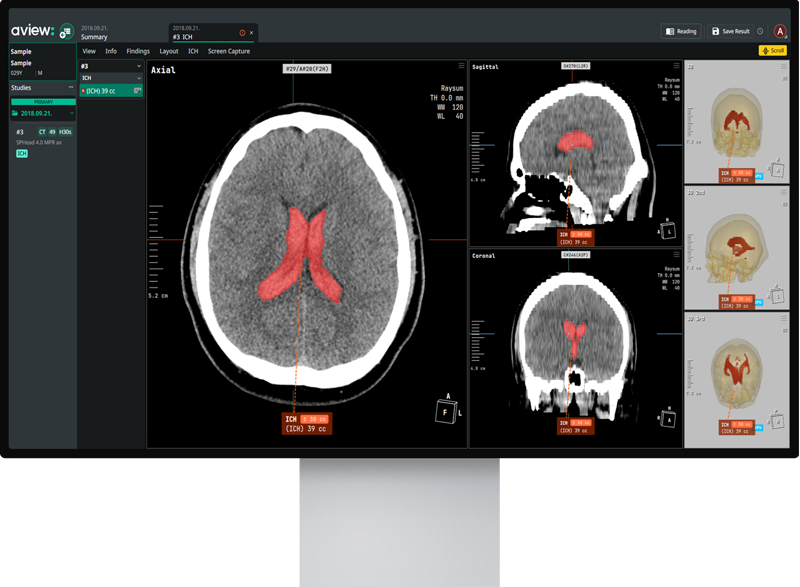Click the 49 image count tag
The width and height of the screenshot is (800, 587).
[52, 132]
